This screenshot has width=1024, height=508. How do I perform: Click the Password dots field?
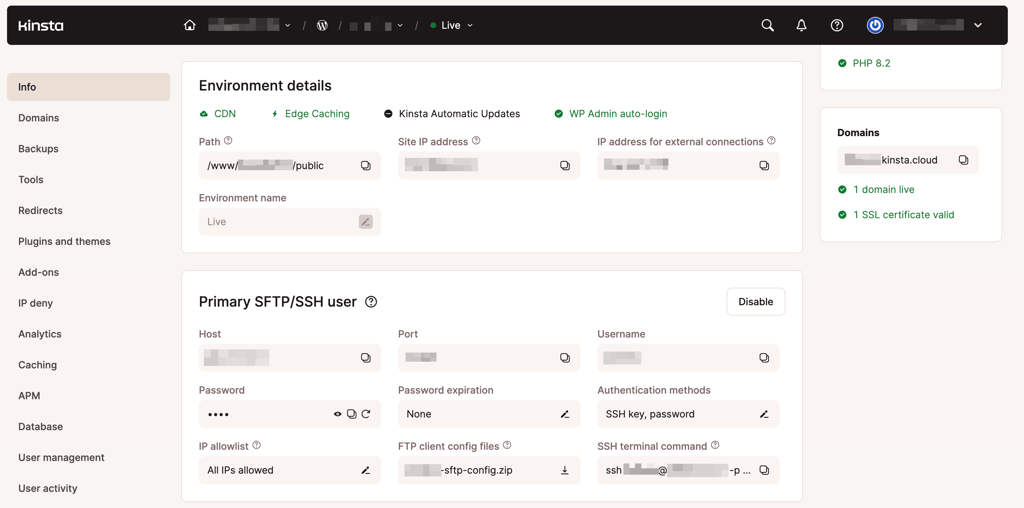coord(290,414)
